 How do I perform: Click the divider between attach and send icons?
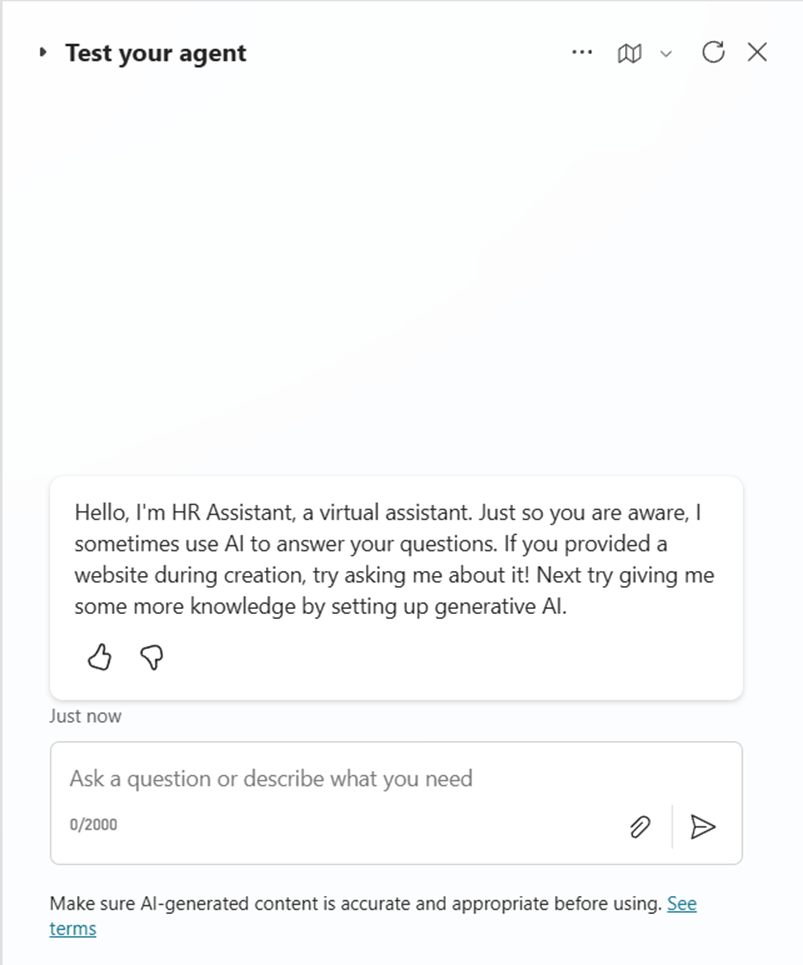[672, 826]
